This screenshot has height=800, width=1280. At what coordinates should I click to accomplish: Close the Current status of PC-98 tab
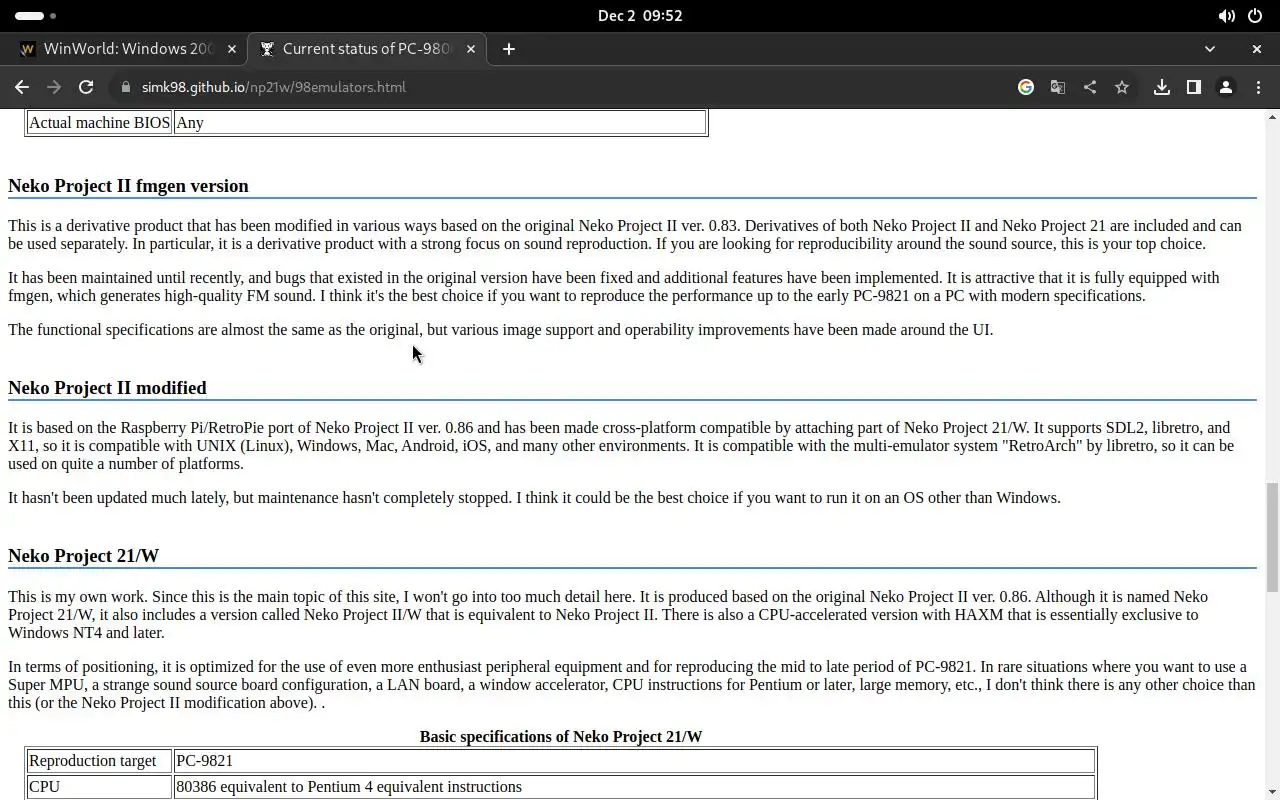(x=472, y=48)
